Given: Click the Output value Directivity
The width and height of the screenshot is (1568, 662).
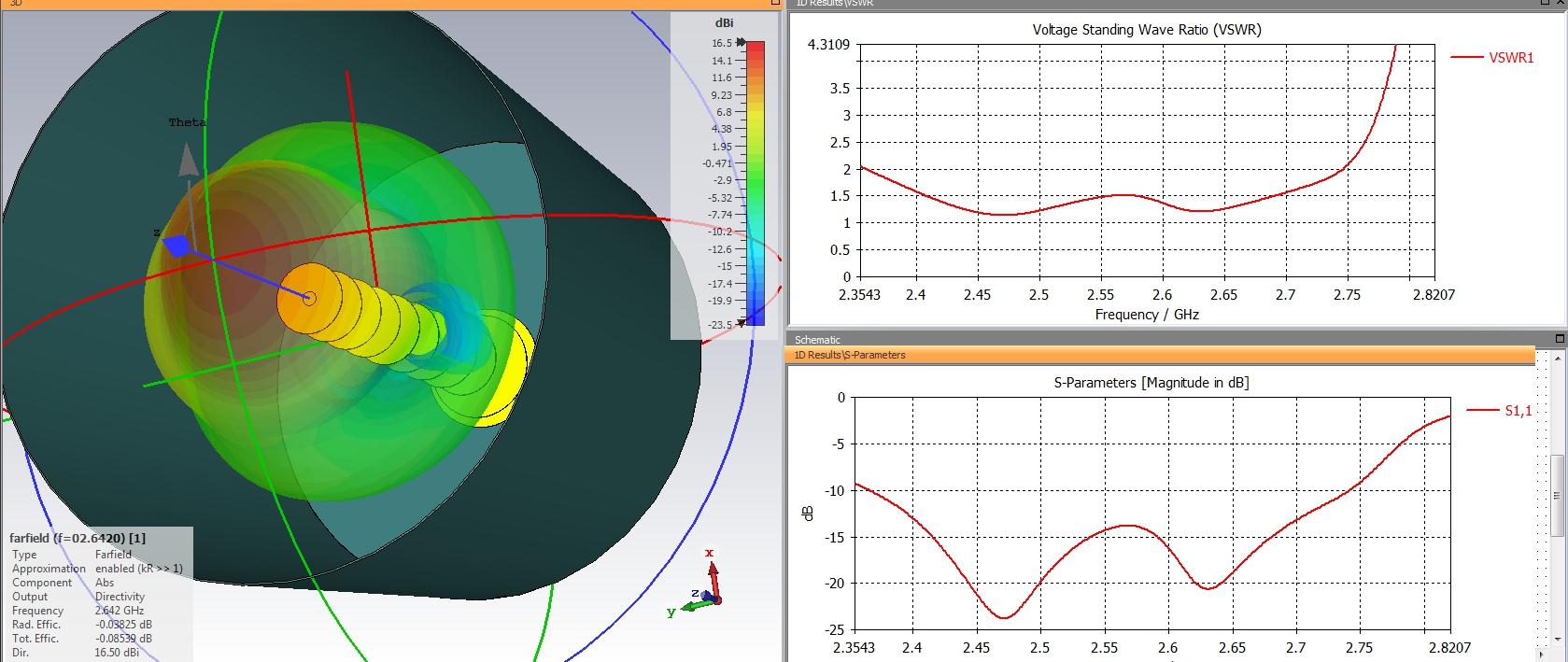Looking at the screenshot, I should [120, 597].
